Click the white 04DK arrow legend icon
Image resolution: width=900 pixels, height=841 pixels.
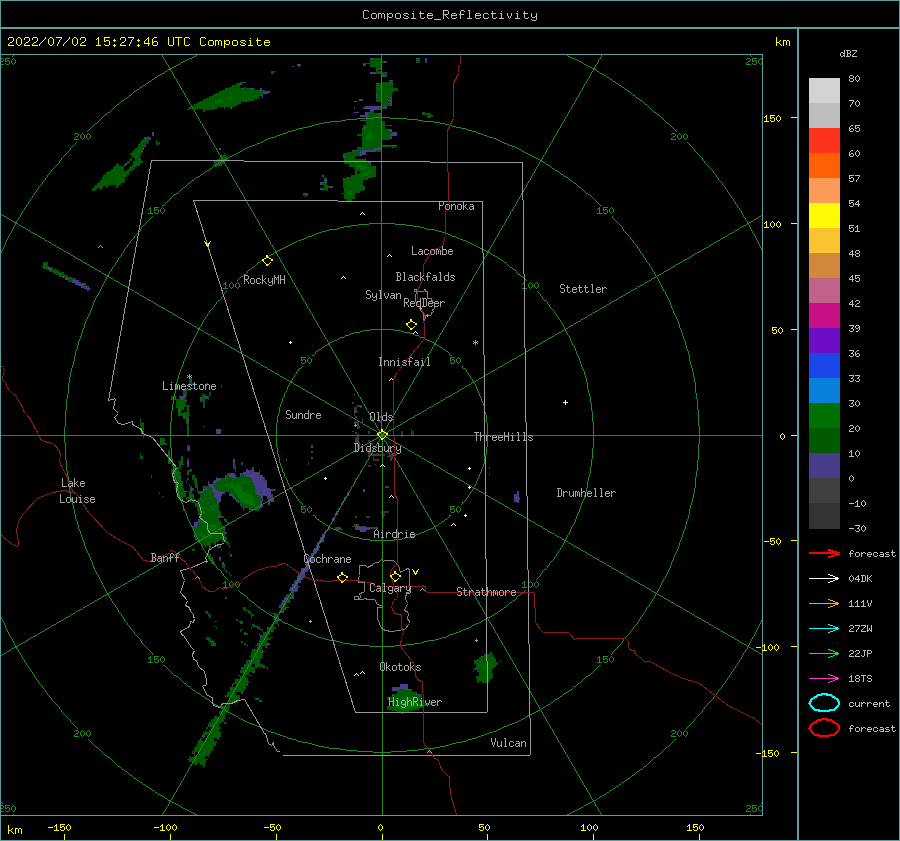824,579
